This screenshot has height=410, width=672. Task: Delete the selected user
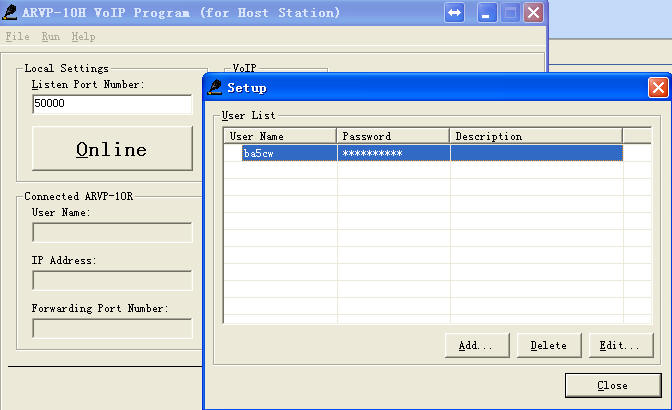pyautogui.click(x=549, y=345)
